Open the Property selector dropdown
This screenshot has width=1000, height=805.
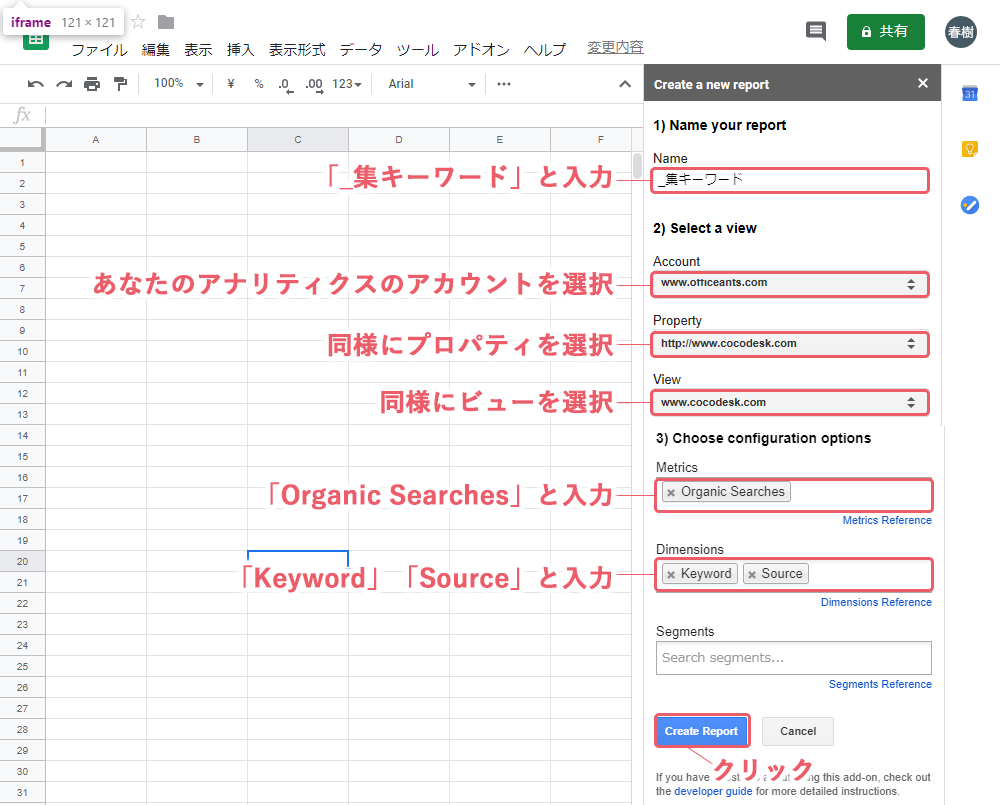click(x=790, y=344)
